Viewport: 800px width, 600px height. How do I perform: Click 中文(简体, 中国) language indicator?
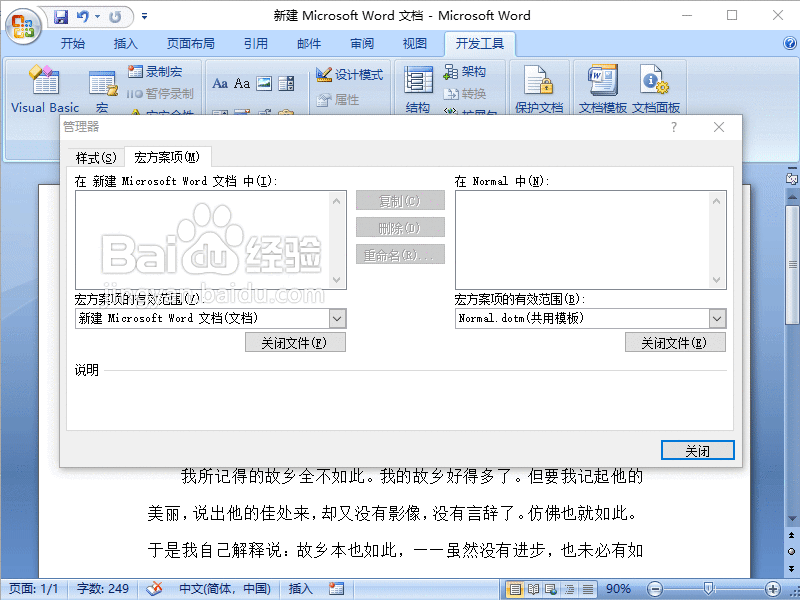point(225,589)
